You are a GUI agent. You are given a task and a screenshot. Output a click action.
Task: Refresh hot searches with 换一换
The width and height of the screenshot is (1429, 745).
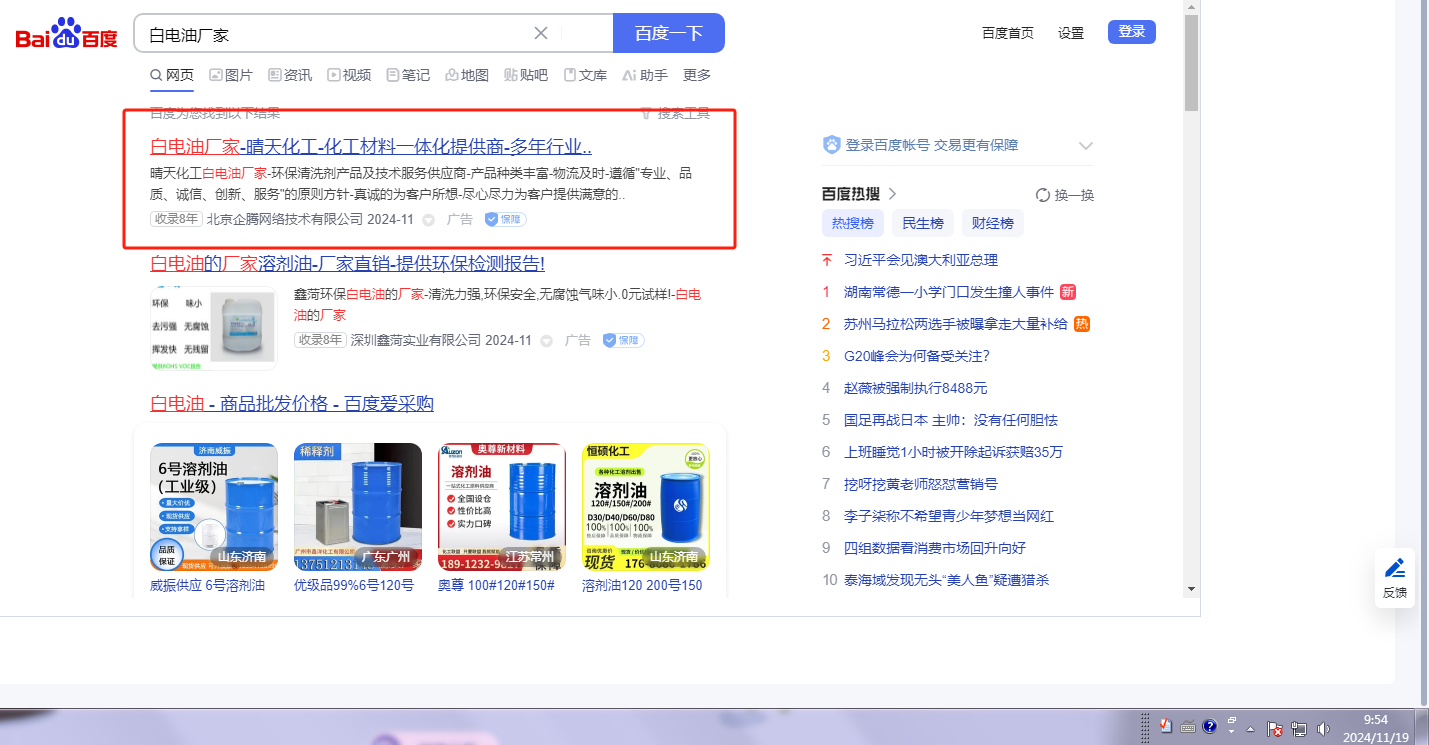(1065, 195)
